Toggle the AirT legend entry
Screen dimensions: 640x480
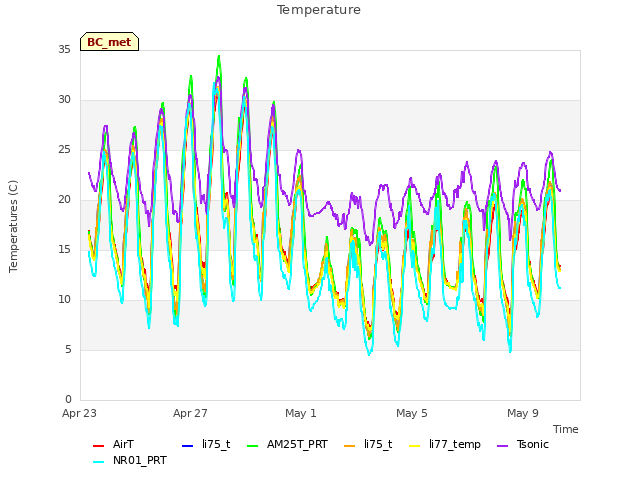click(113, 444)
